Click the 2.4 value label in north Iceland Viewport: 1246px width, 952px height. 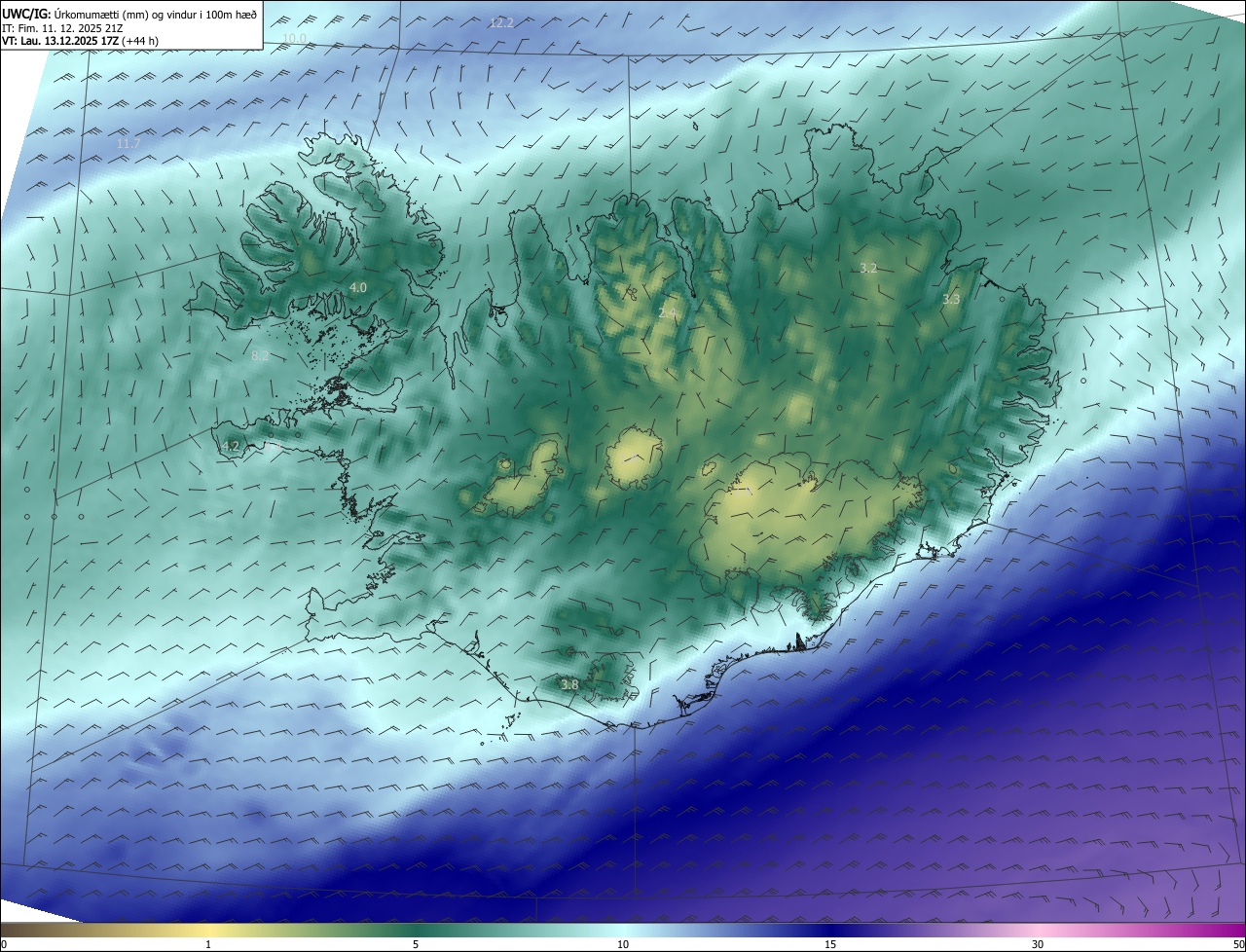coord(667,312)
